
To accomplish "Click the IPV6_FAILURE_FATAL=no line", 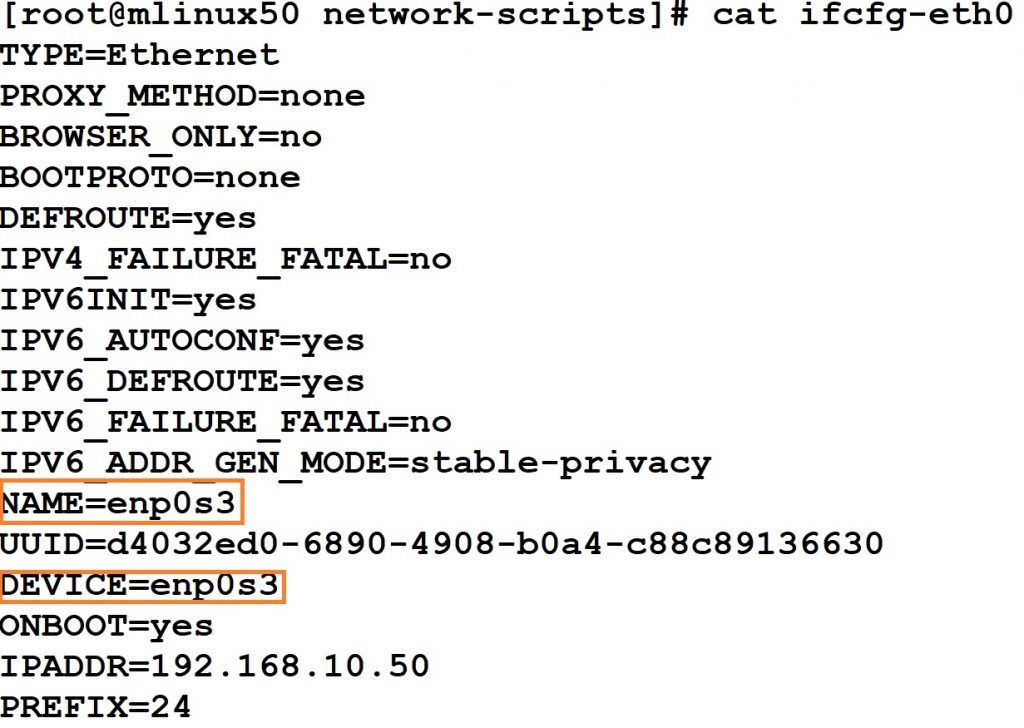I will [x=225, y=423].
